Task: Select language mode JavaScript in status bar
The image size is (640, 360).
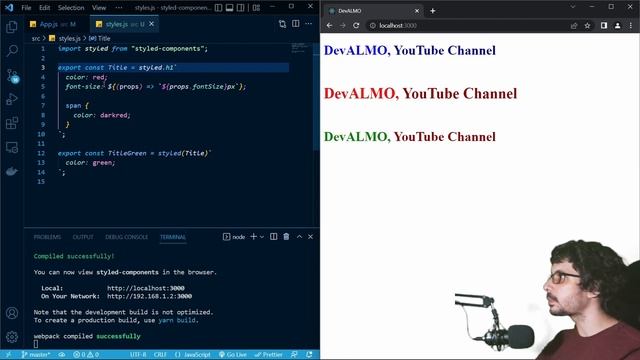Action: pyautogui.click(x=193, y=354)
